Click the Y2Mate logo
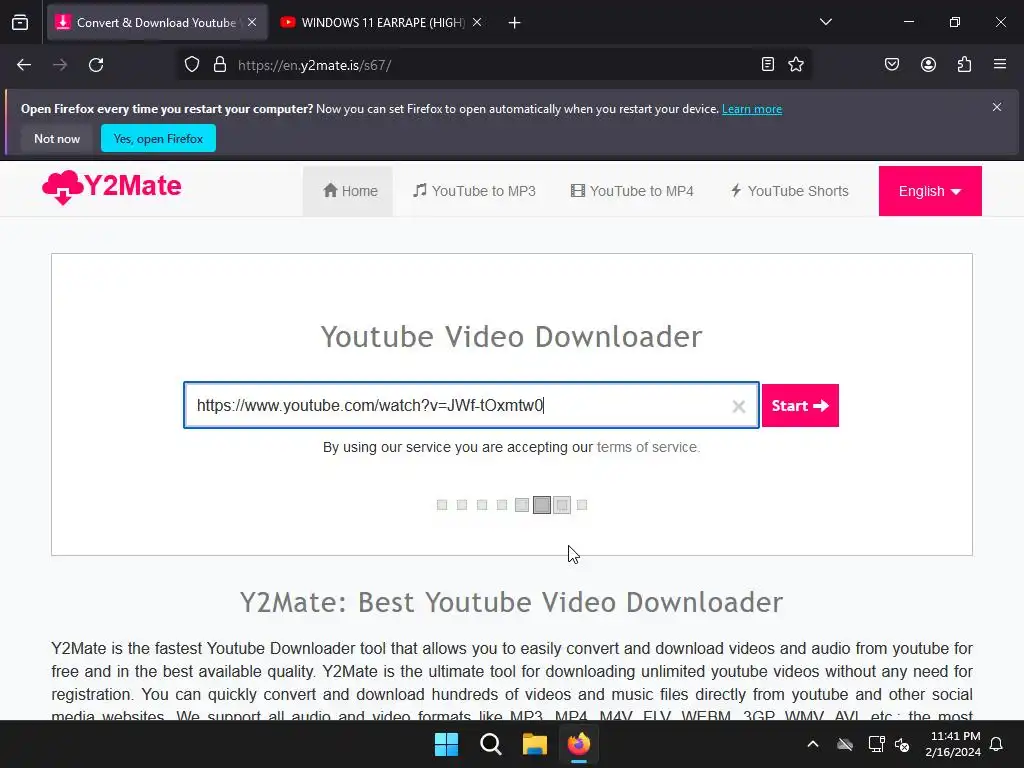 [112, 187]
